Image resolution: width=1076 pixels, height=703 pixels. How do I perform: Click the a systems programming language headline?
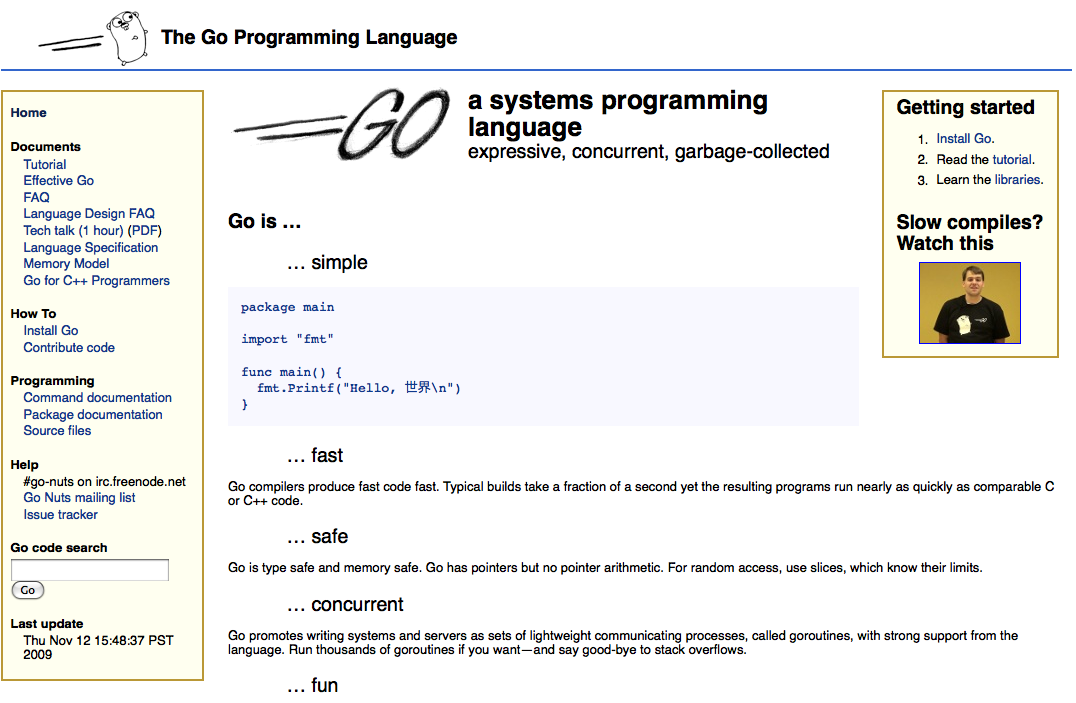pos(618,113)
